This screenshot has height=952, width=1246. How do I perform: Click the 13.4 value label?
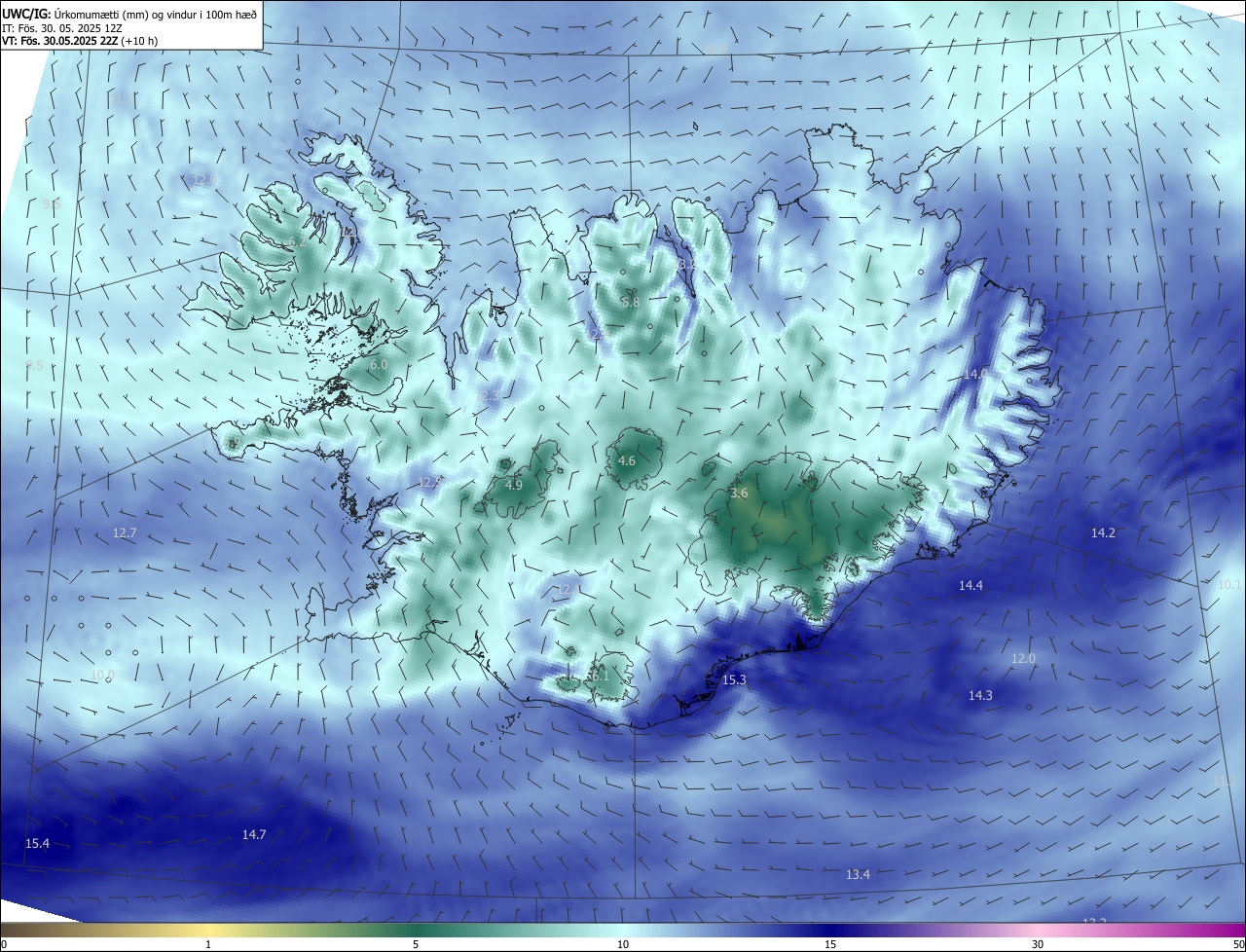(x=858, y=874)
